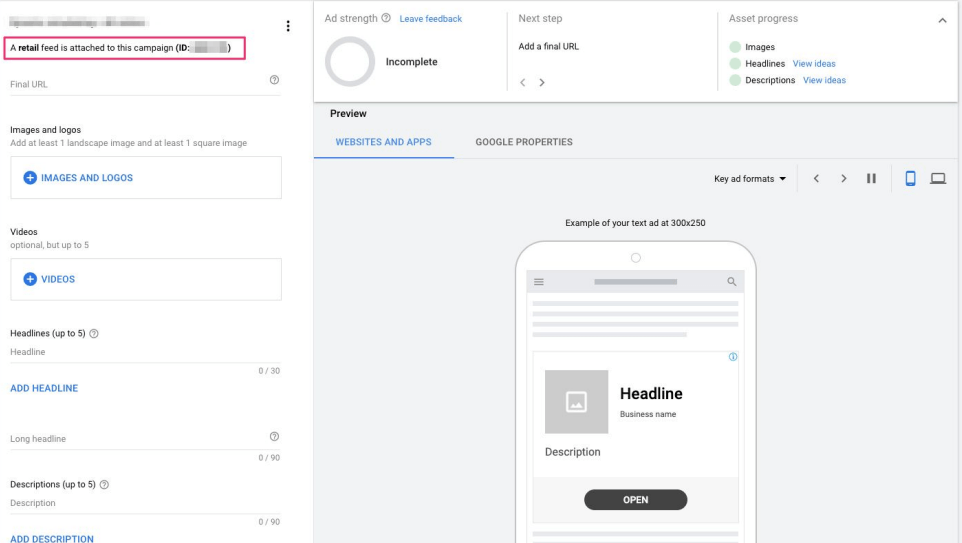Click the Descriptions status indicator dot

(735, 80)
